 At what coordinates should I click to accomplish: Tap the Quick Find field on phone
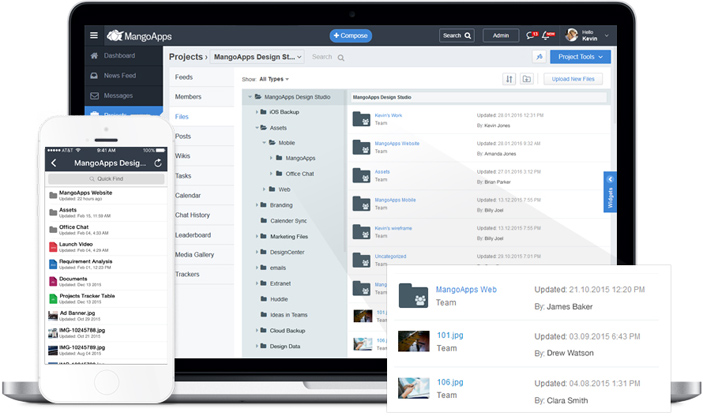coord(106,178)
